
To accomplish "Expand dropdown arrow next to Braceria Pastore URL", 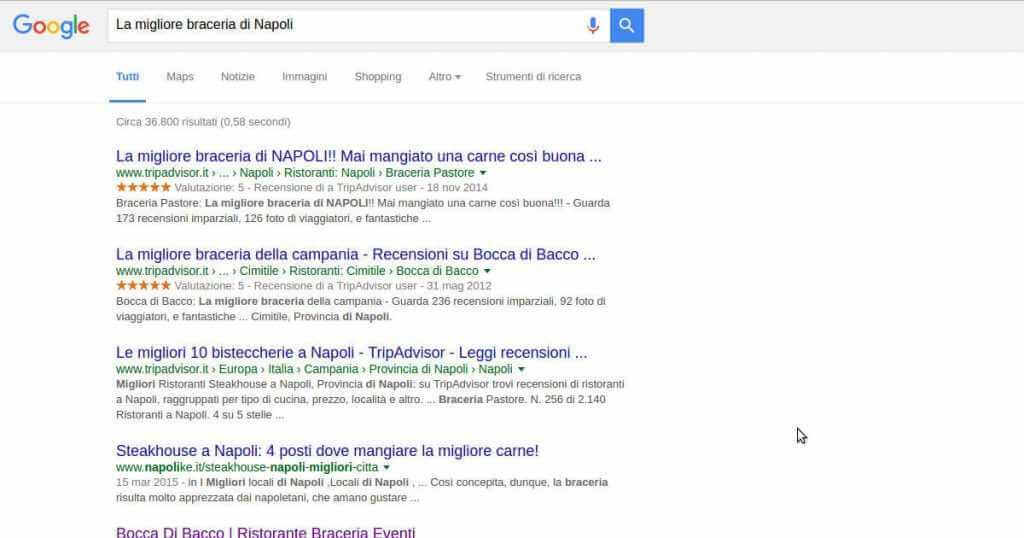I will pos(483,173).
